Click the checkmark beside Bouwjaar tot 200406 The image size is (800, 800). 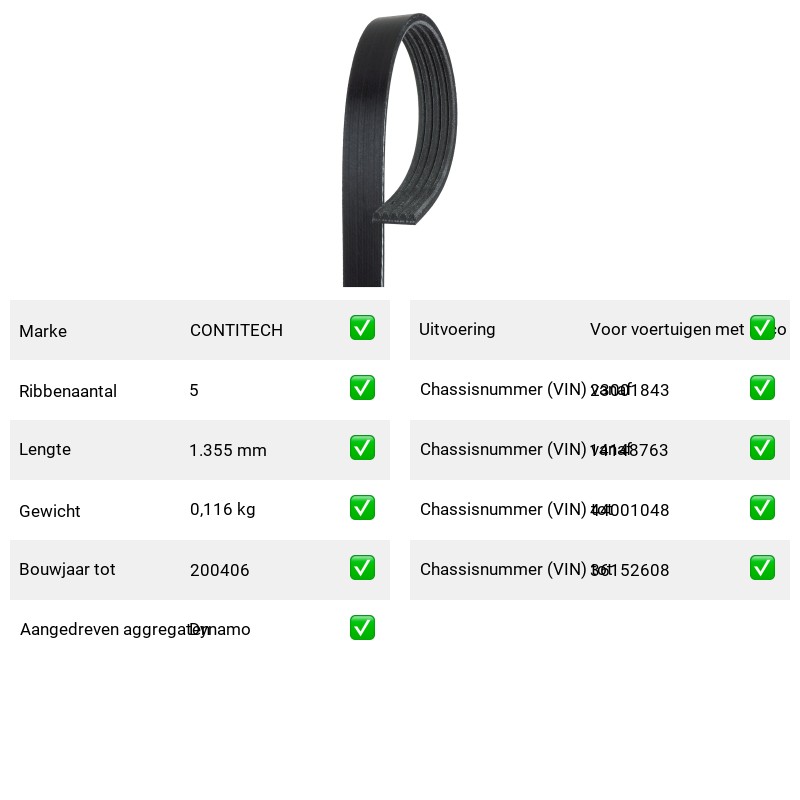click(x=362, y=568)
